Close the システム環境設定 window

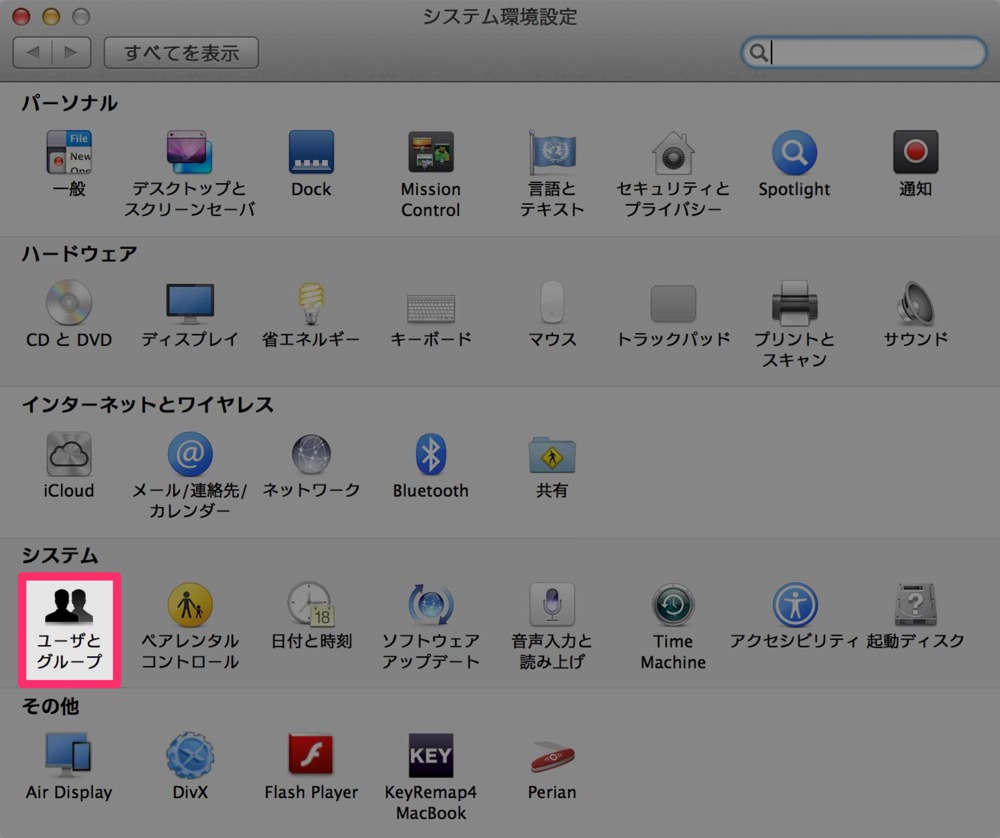pyautogui.click(x=21, y=17)
